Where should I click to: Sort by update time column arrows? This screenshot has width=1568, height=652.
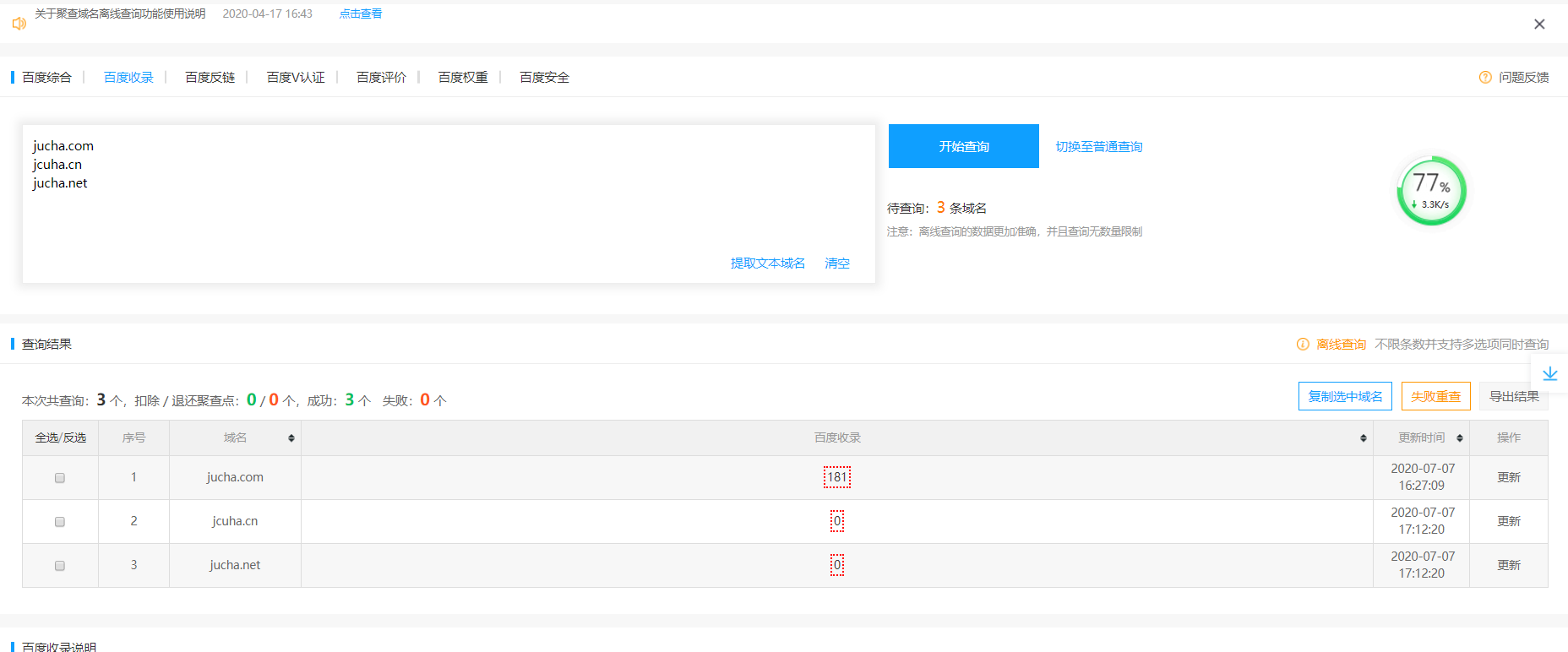(x=1459, y=438)
